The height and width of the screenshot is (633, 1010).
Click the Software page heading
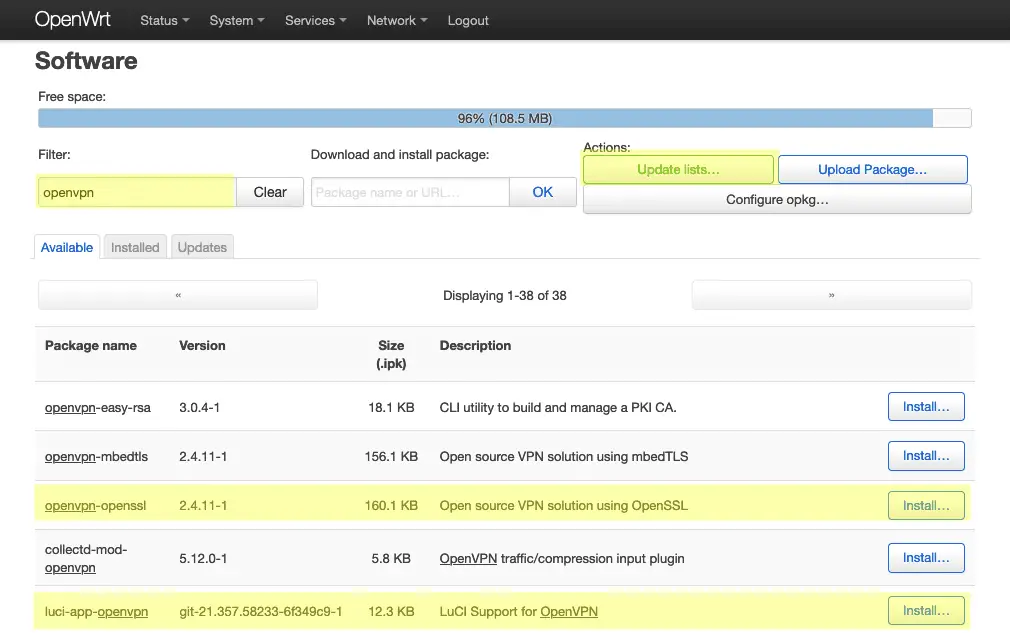86,61
